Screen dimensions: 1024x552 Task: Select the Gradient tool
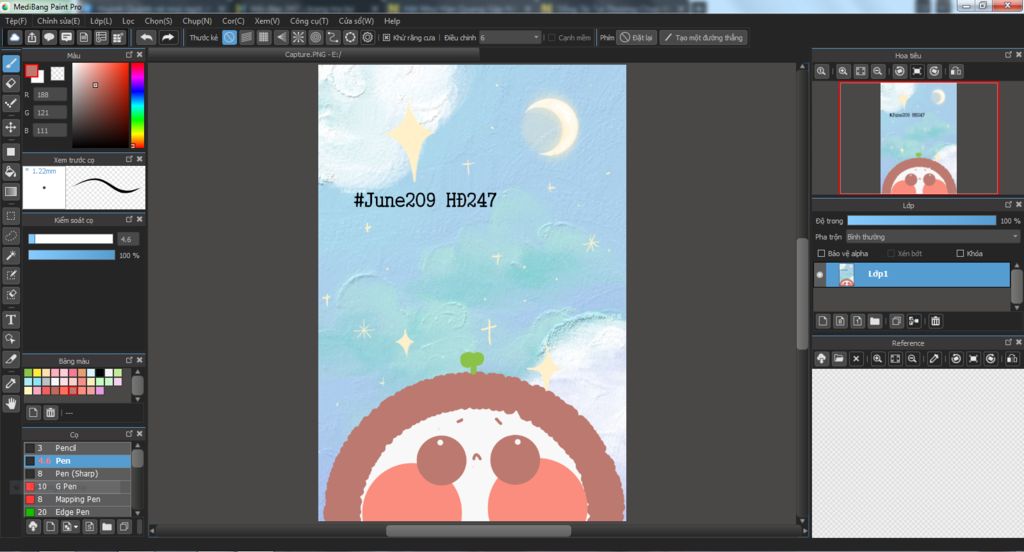click(x=10, y=191)
